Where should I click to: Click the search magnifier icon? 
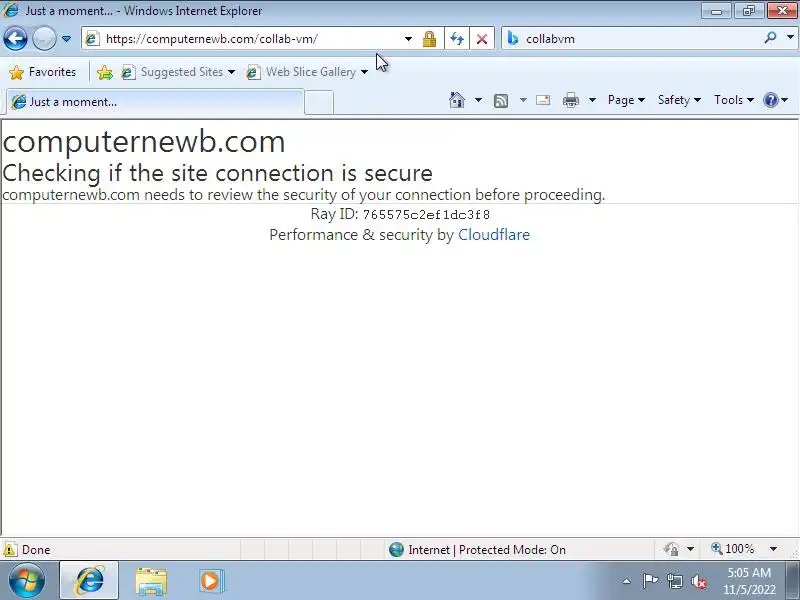[x=770, y=38]
